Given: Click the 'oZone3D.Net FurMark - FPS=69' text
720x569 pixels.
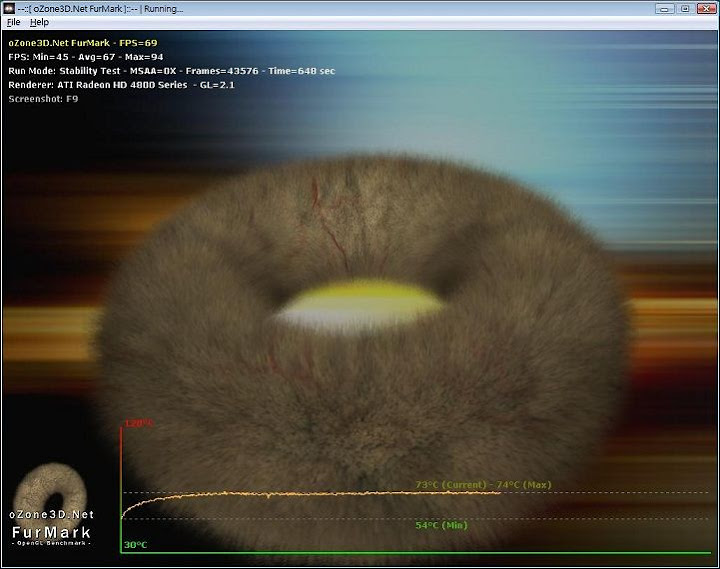Looking at the screenshot, I should (x=83, y=43).
